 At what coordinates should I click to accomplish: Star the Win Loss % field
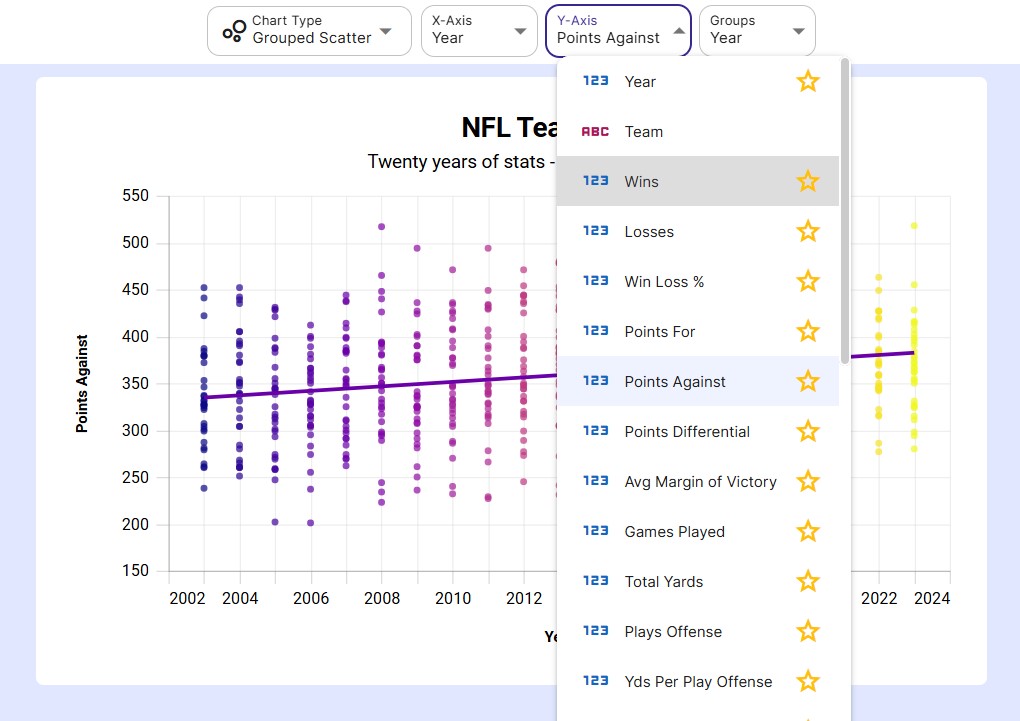pyautogui.click(x=807, y=282)
